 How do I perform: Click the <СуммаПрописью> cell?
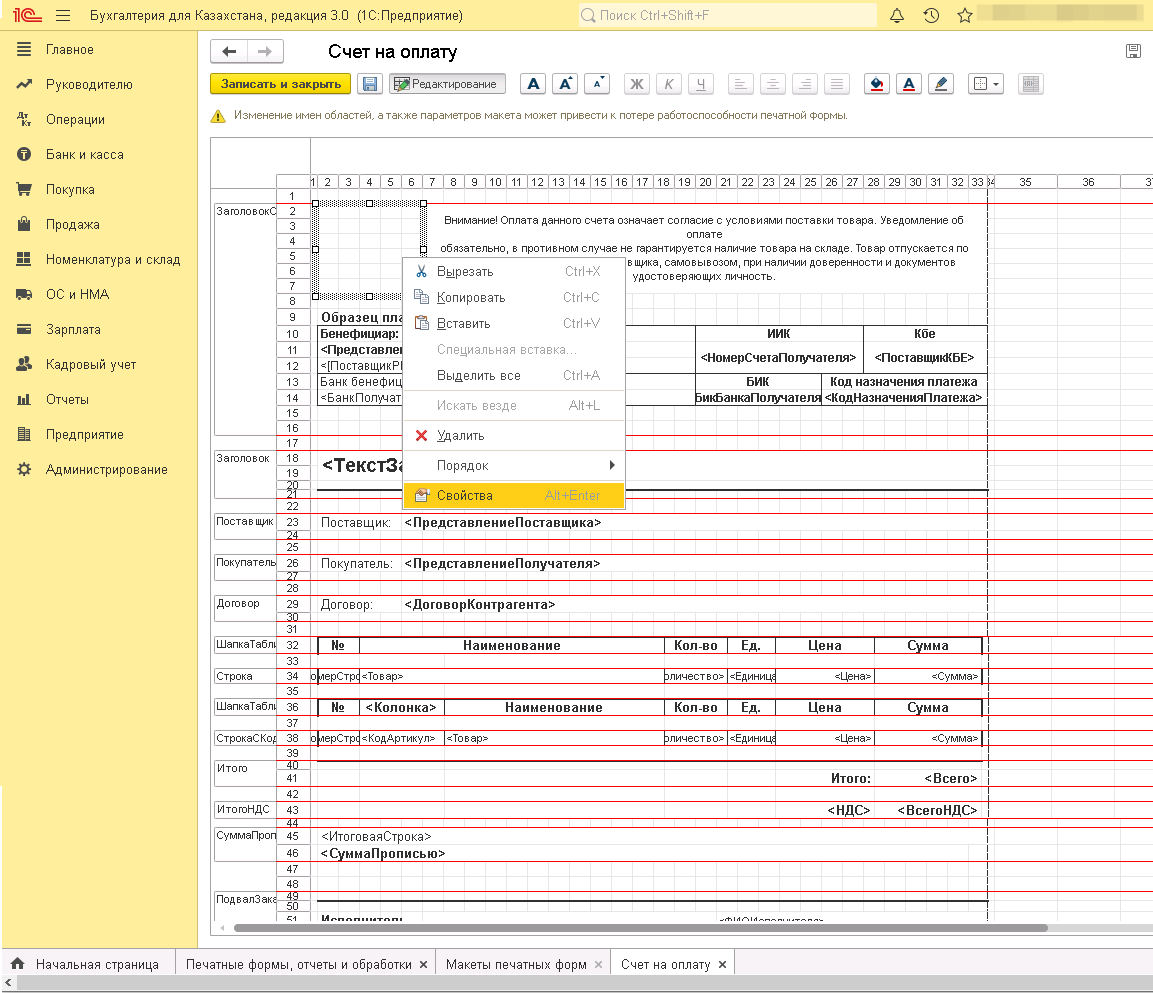click(383, 853)
